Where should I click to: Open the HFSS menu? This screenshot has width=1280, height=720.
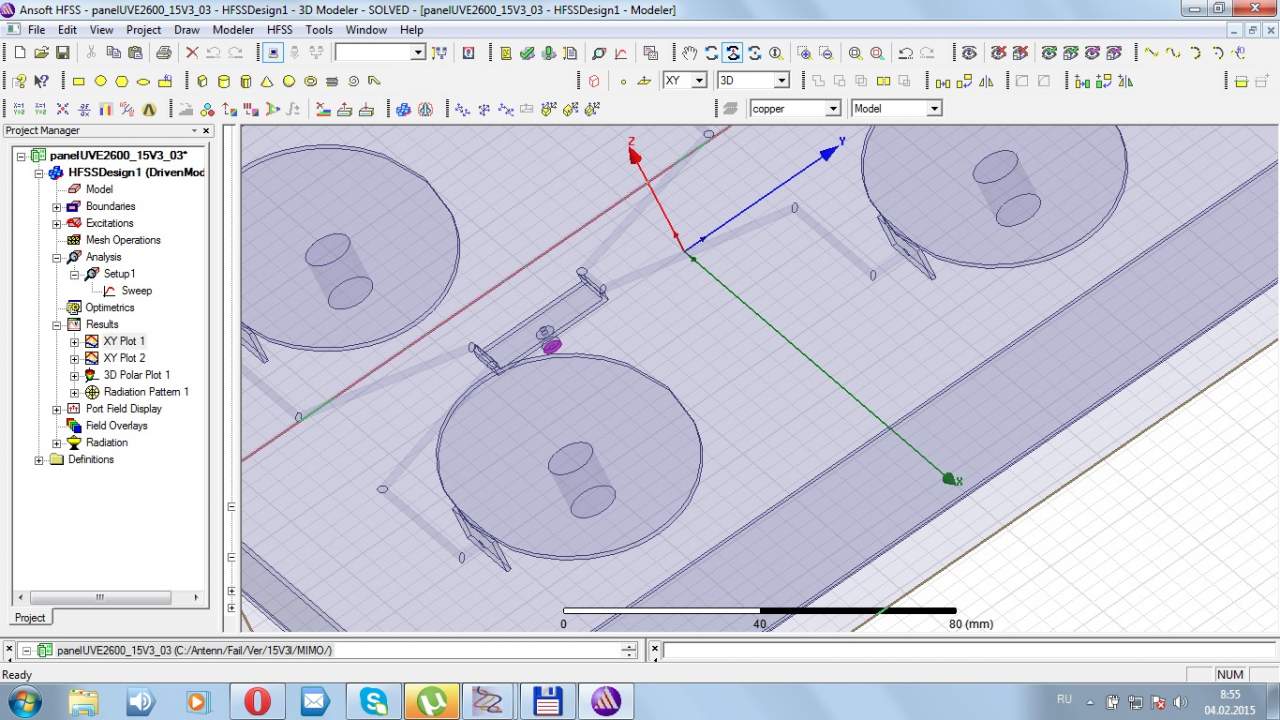(x=280, y=30)
